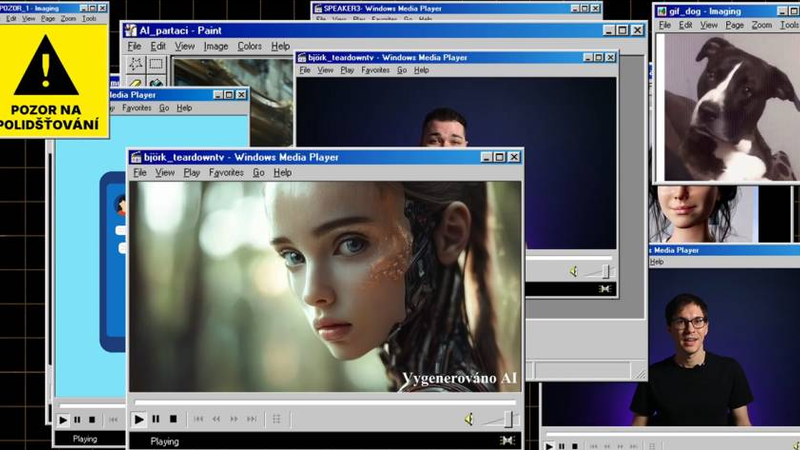The width and height of the screenshot is (800, 450).
Task: Open Go menu in the light-blue Media Player window
Action: pyautogui.click(x=164, y=108)
